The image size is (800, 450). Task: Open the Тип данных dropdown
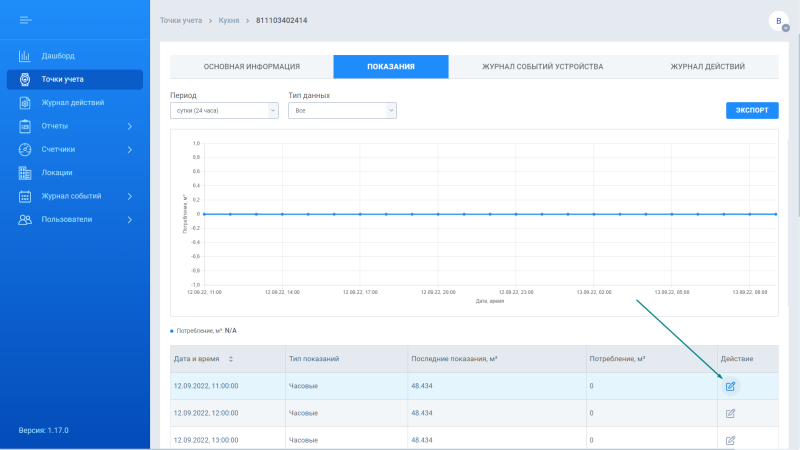[x=342, y=111]
